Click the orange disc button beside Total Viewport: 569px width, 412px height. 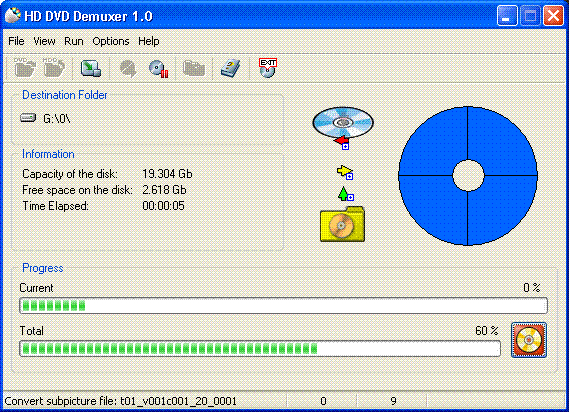[529, 340]
